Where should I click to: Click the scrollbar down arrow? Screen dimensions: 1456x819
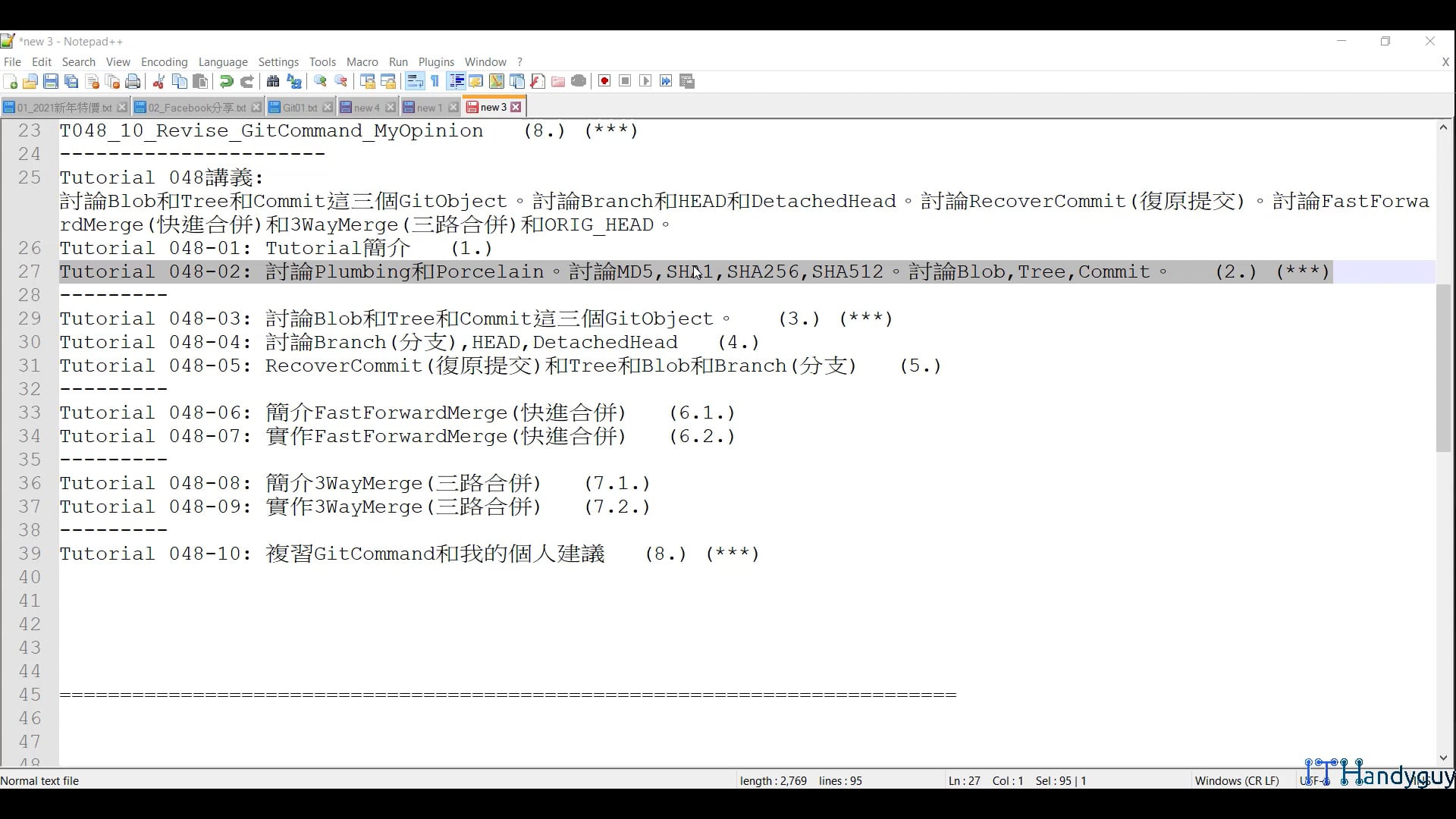coord(1444,758)
